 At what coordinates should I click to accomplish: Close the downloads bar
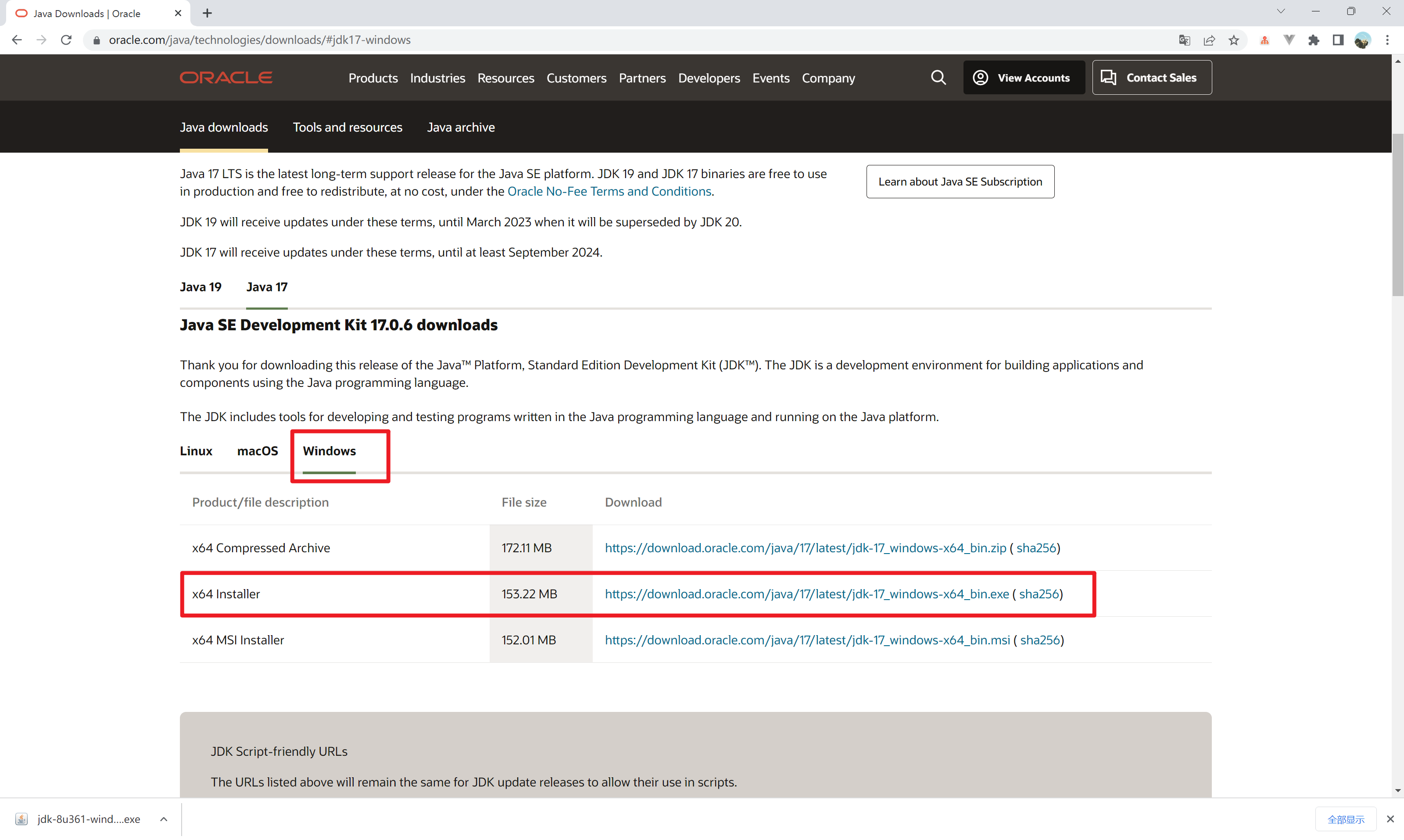click(1390, 819)
